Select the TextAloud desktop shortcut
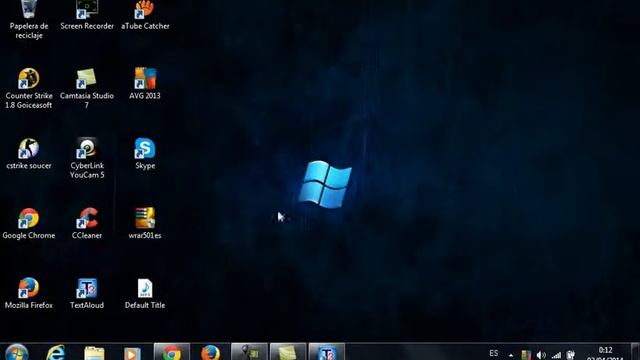The height and width of the screenshot is (360, 640). 87,293
